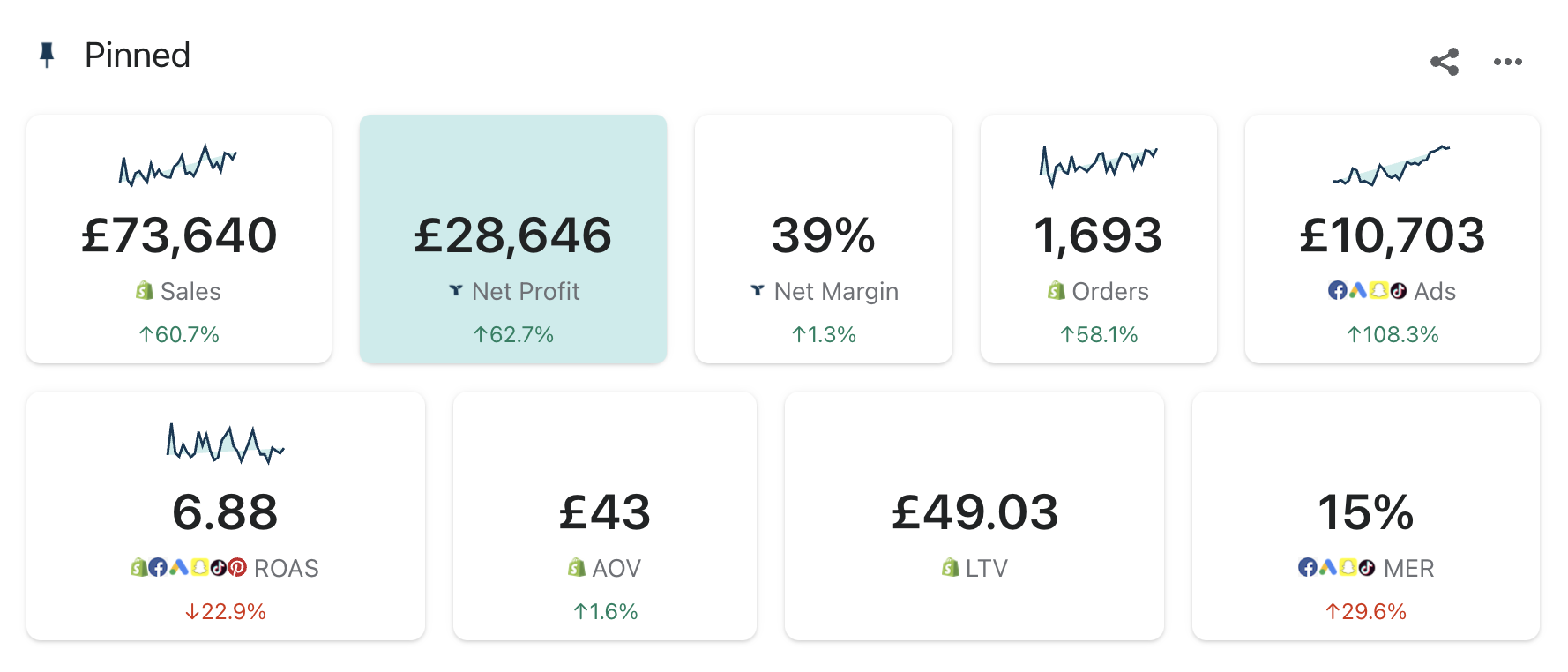Click the icon beside Net Profit label
The height and width of the screenshot is (672, 1568).
[x=456, y=290]
